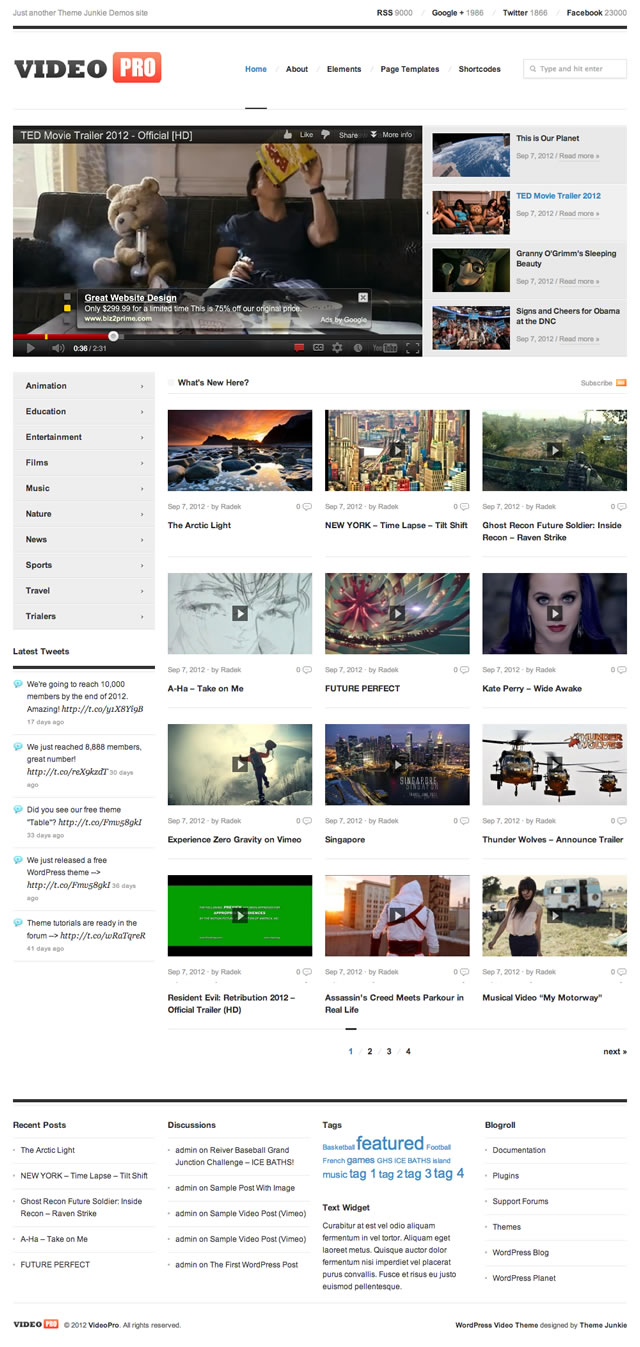Play FUTURE PERFECT video thumbnail
The width and height of the screenshot is (640, 1347).
pyautogui.click(x=397, y=613)
